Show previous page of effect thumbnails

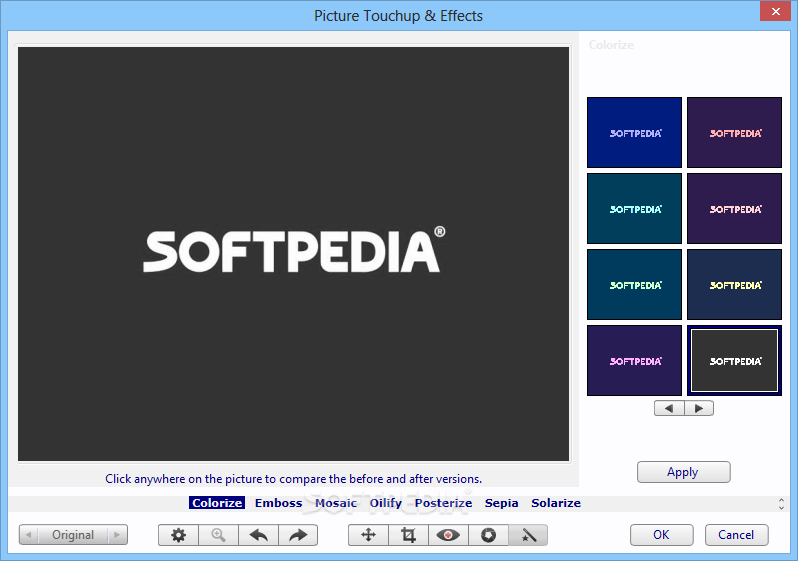[x=669, y=408]
